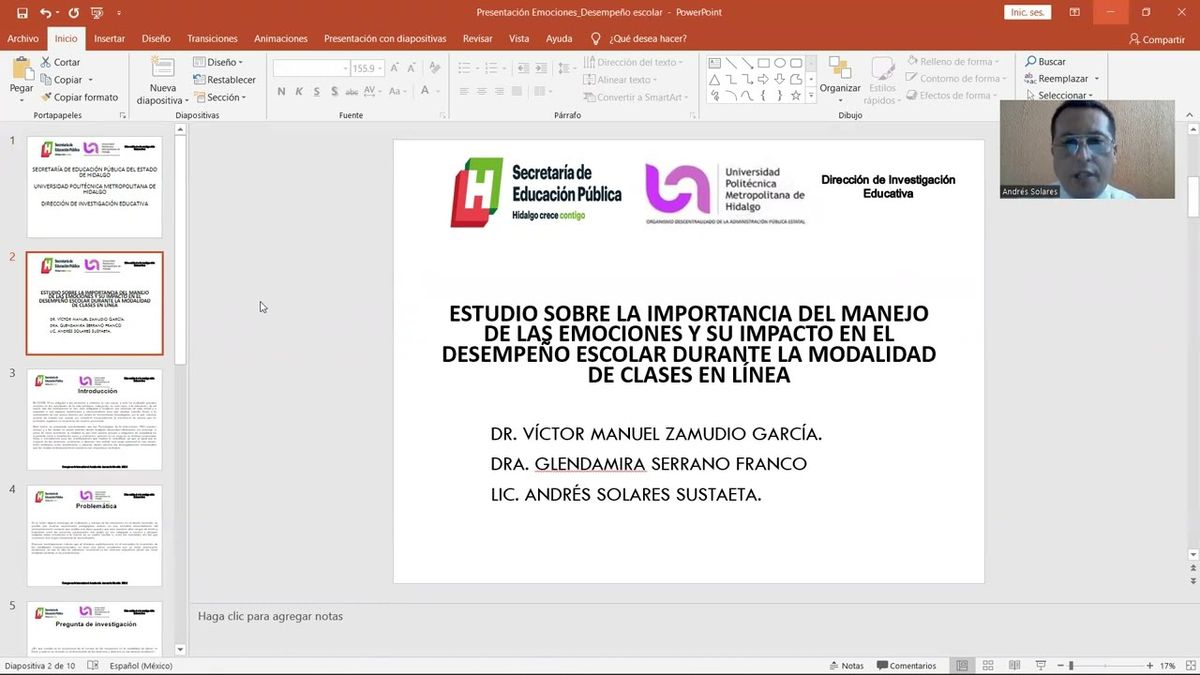Open Reemplazar dropdown arrow
This screenshot has height=675, width=1200.
click(1096, 79)
